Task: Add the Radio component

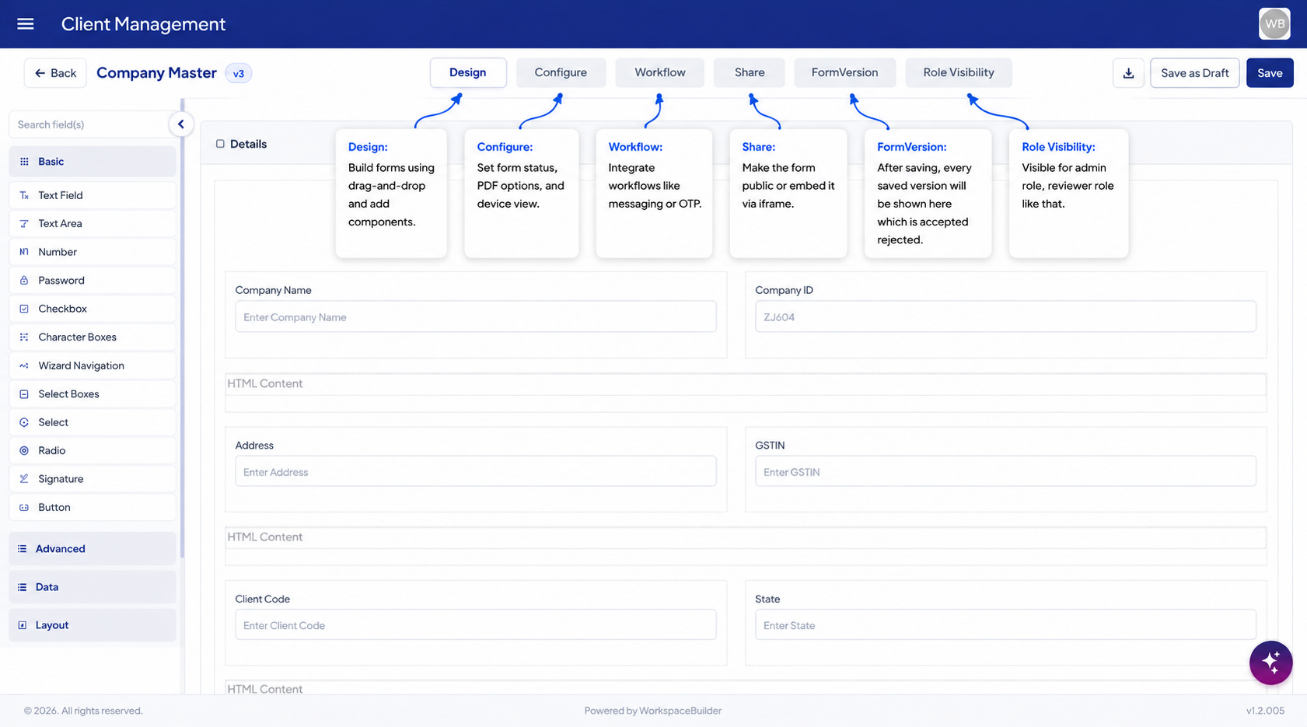Action: coord(92,451)
